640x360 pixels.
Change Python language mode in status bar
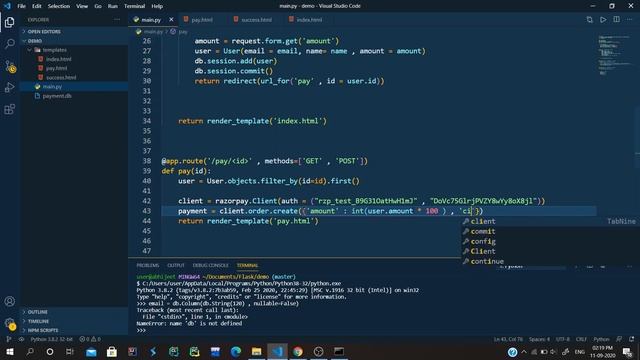601,339
